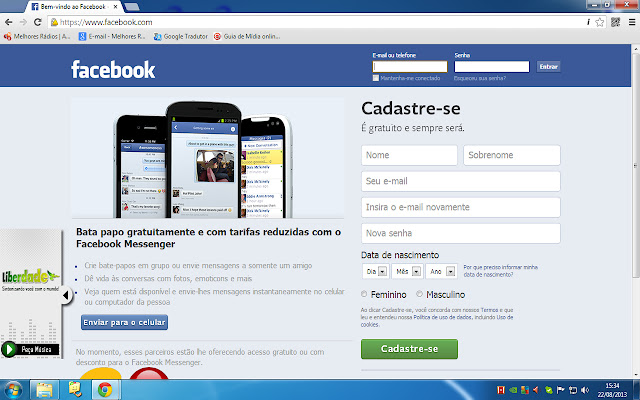This screenshot has width=640, height=400.
Task: Click the phones Messenger promo image
Action: [x=207, y=158]
